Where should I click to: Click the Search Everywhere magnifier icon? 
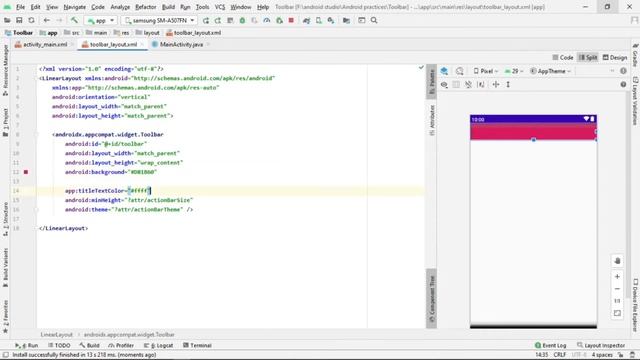374,20
